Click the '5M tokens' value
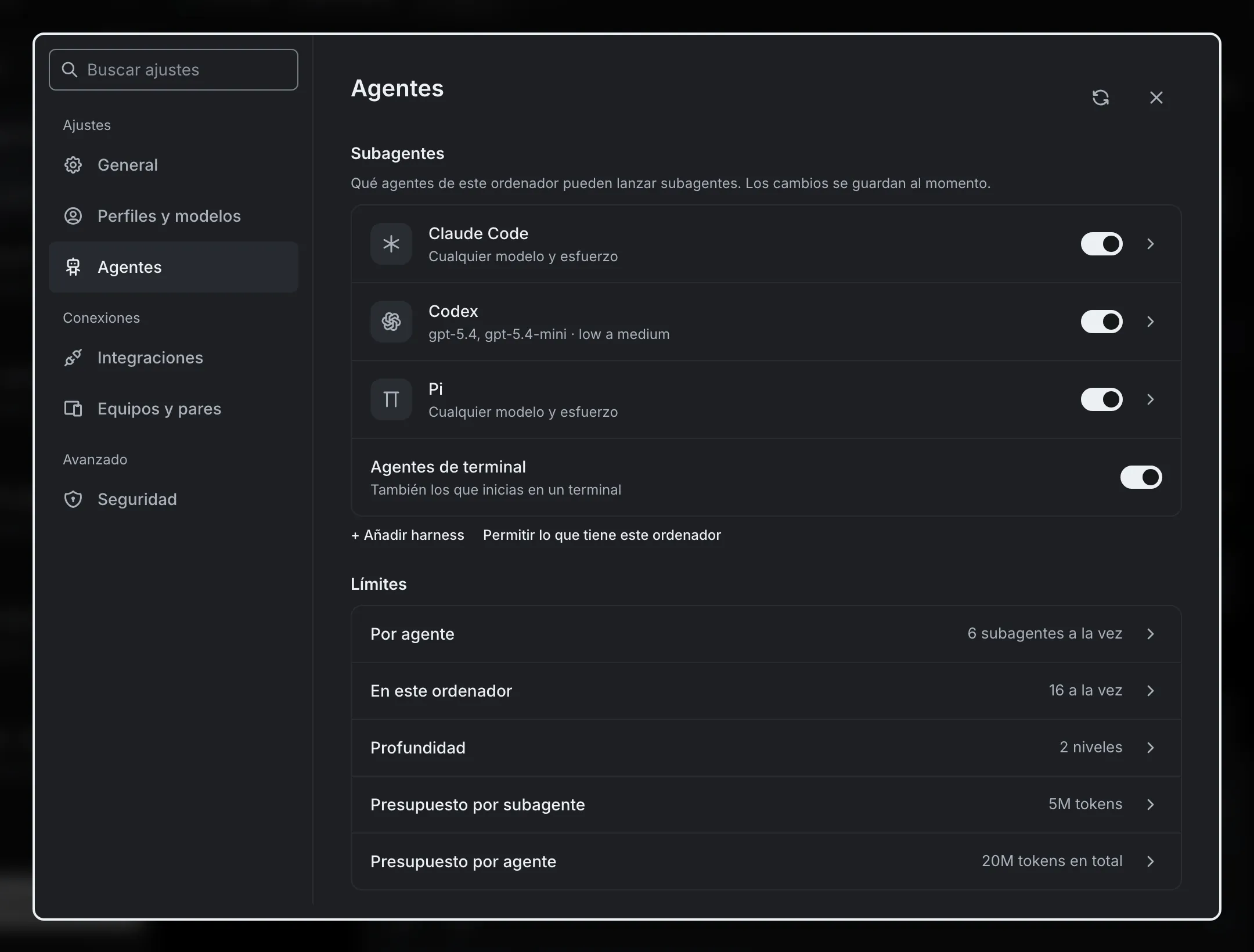Image resolution: width=1254 pixels, height=952 pixels. [1085, 804]
